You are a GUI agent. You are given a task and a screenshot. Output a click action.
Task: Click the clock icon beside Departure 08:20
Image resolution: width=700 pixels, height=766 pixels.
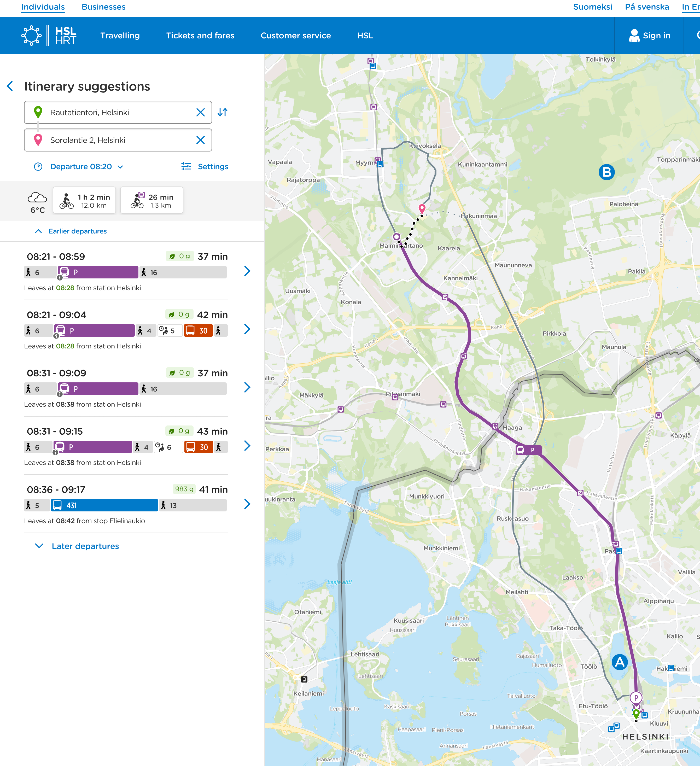[x=38, y=167]
